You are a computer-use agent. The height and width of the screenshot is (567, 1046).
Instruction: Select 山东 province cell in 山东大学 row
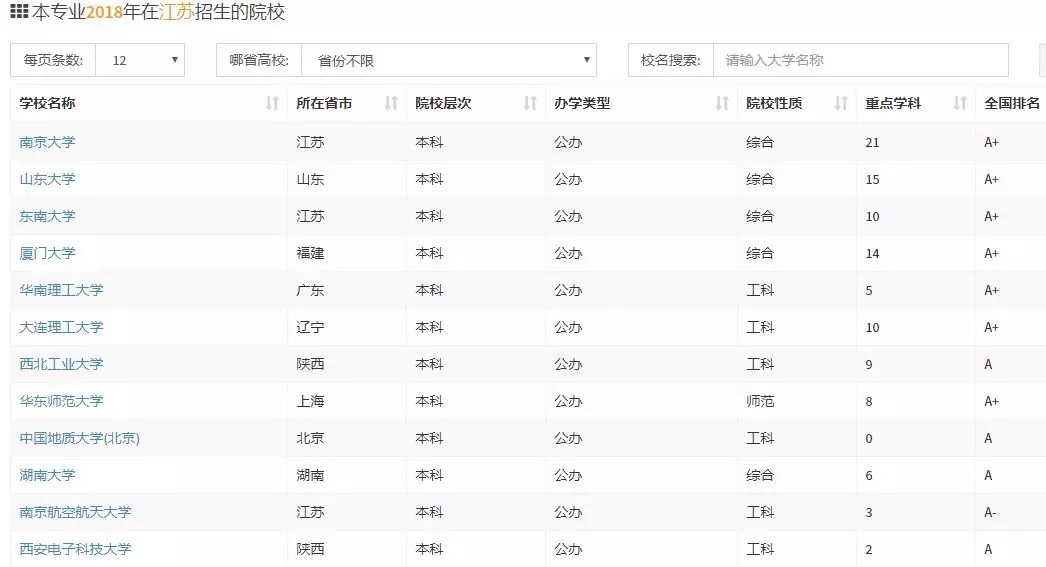click(310, 179)
